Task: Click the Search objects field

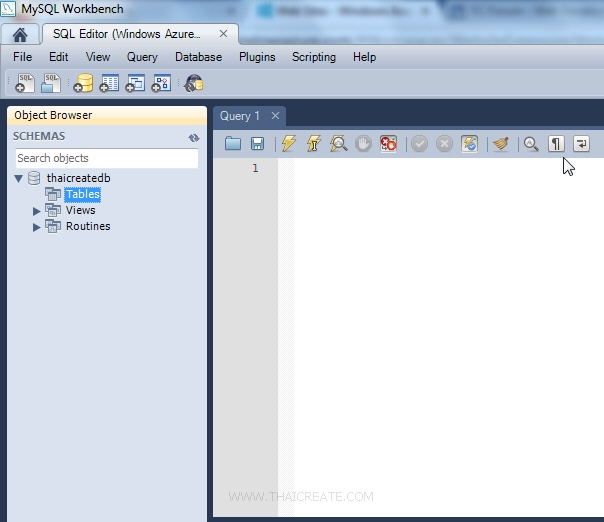Action: (107, 158)
